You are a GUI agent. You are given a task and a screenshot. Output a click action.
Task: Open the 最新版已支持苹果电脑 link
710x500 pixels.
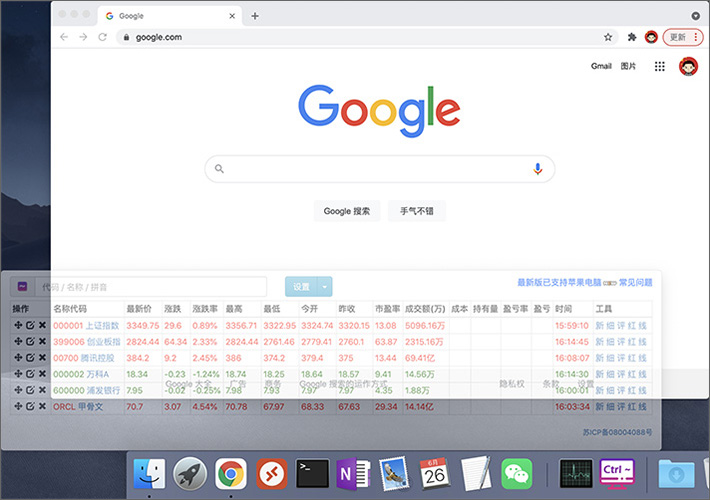click(x=559, y=283)
